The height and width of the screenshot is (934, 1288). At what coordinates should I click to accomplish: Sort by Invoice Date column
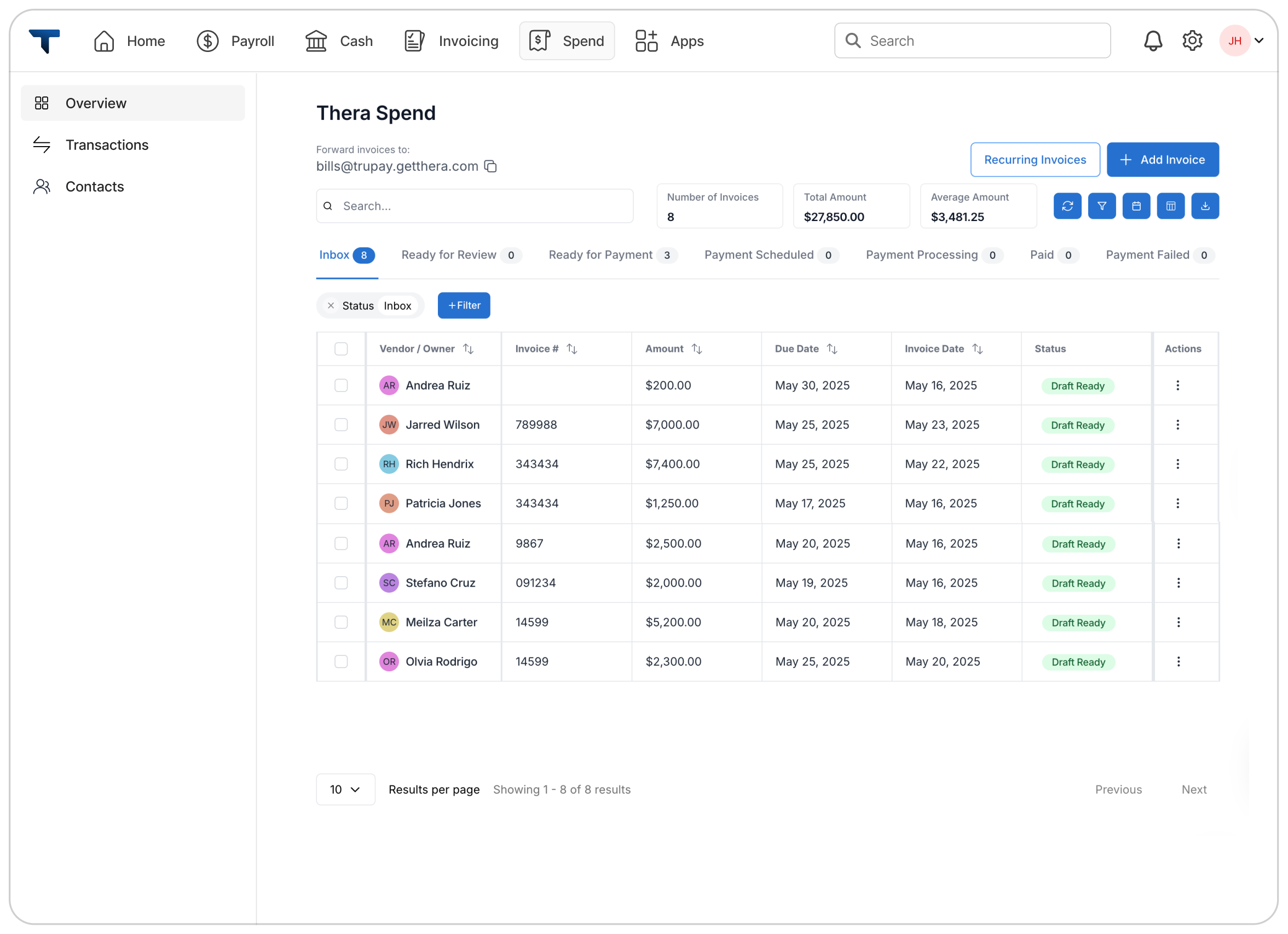pyautogui.click(x=977, y=349)
